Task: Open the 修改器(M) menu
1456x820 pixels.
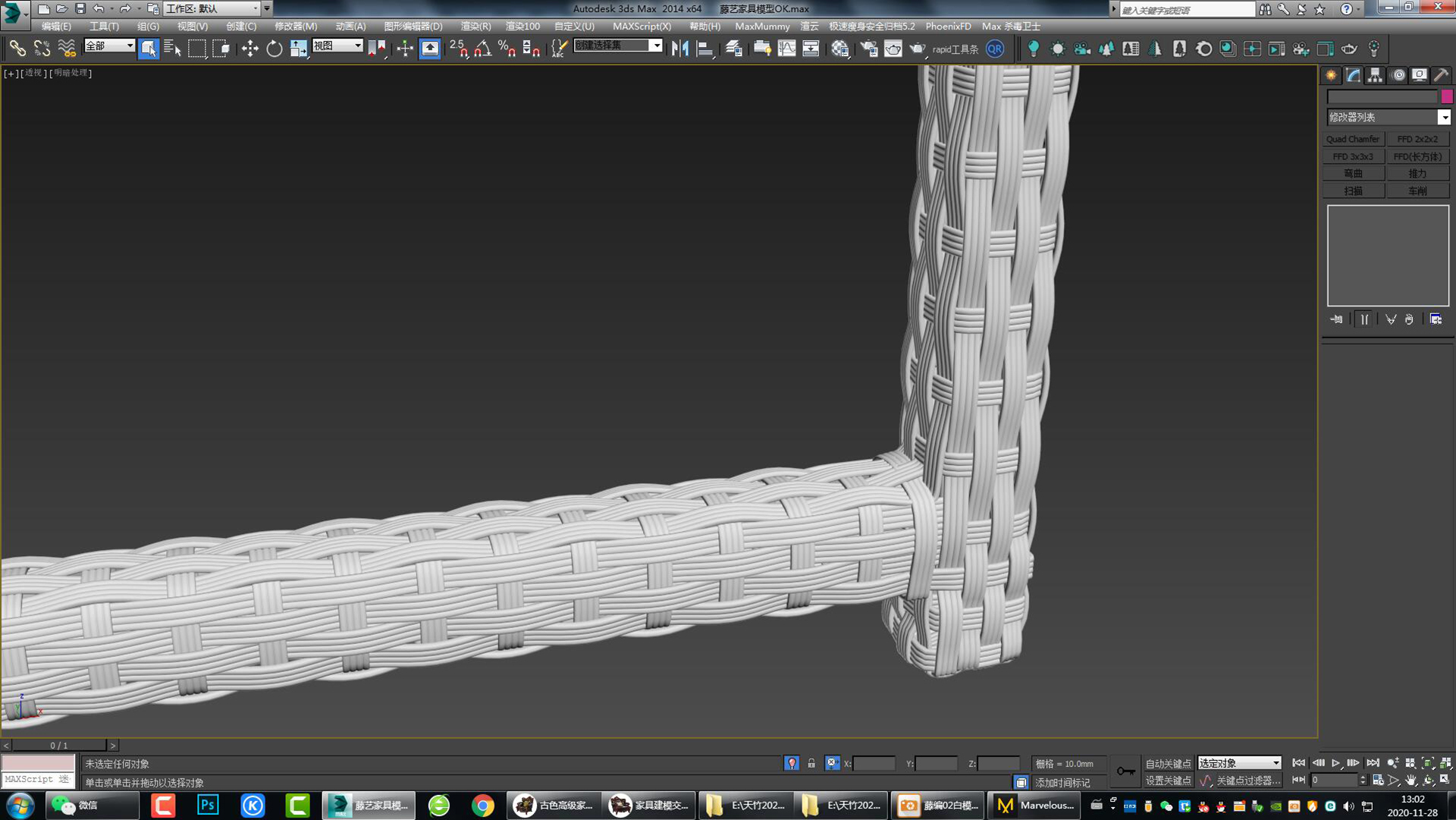Action: (296, 26)
